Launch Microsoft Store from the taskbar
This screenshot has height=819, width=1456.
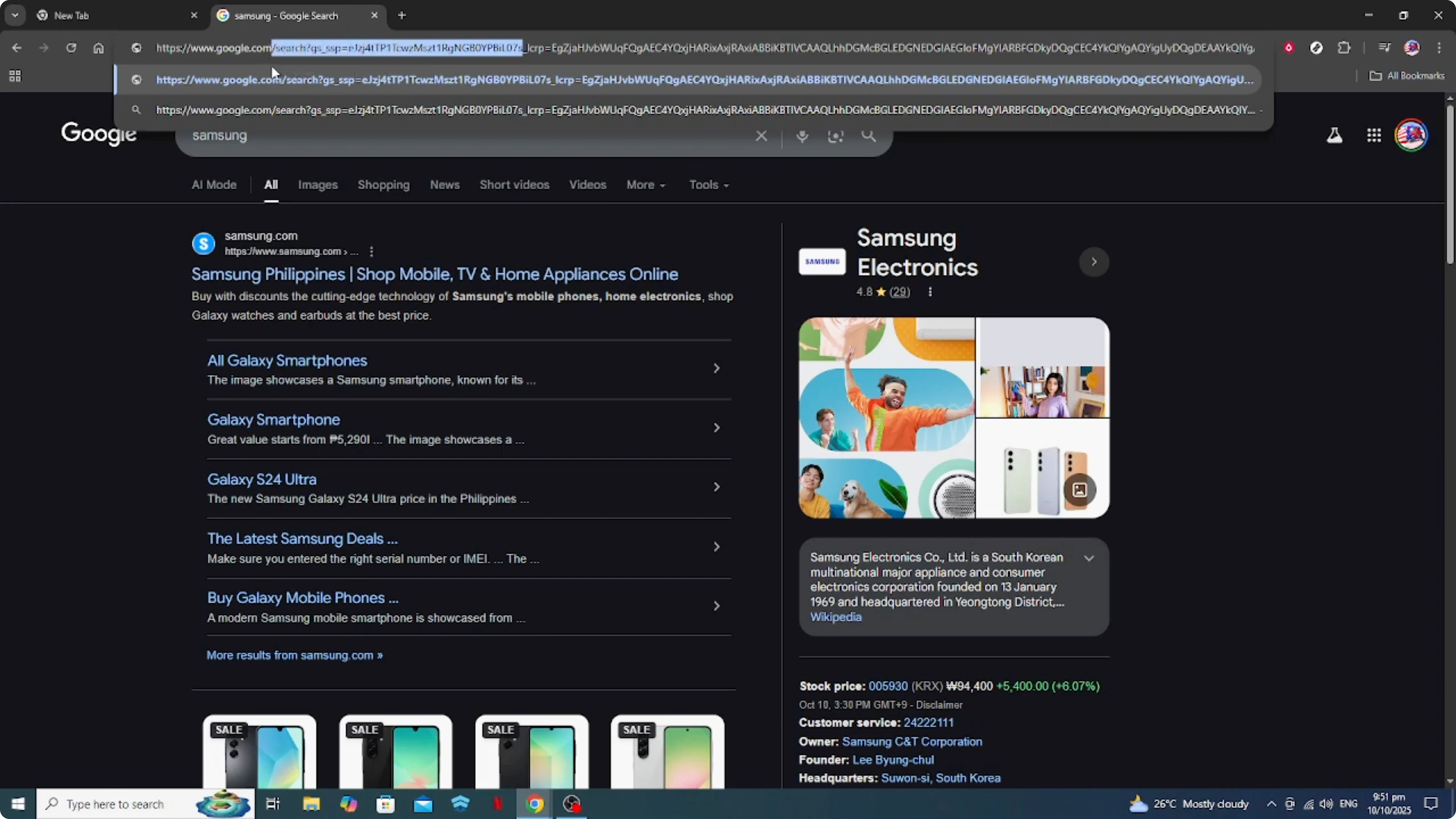[385, 804]
